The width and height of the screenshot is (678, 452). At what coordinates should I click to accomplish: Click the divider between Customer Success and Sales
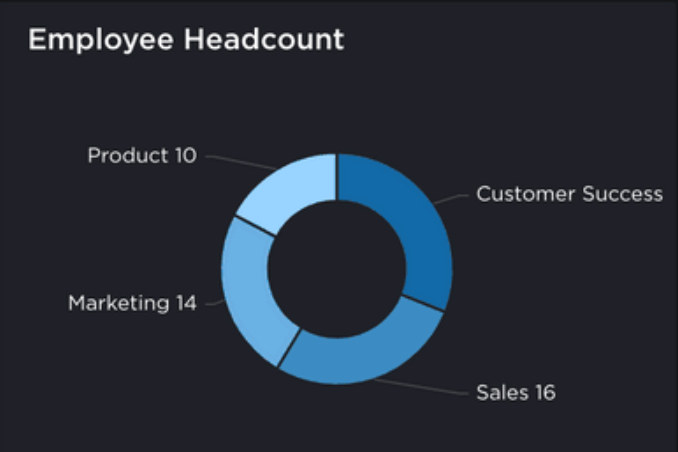[x=424, y=303]
